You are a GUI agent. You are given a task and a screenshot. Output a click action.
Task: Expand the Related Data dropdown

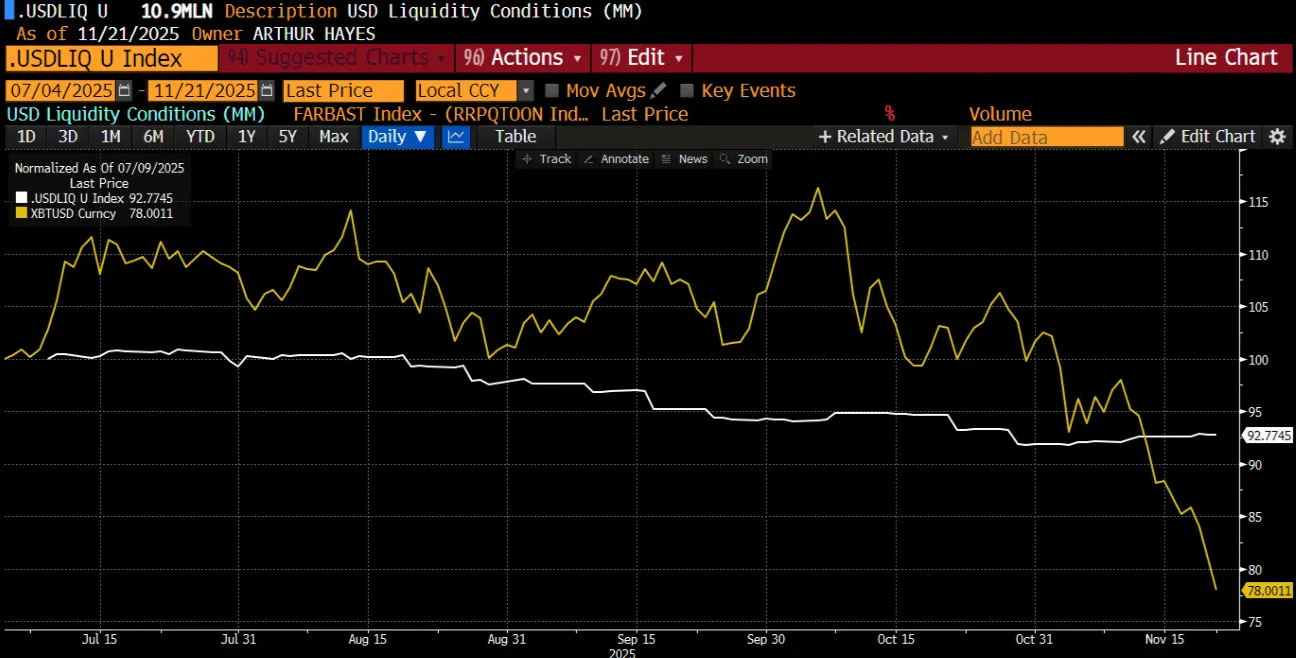pos(883,137)
